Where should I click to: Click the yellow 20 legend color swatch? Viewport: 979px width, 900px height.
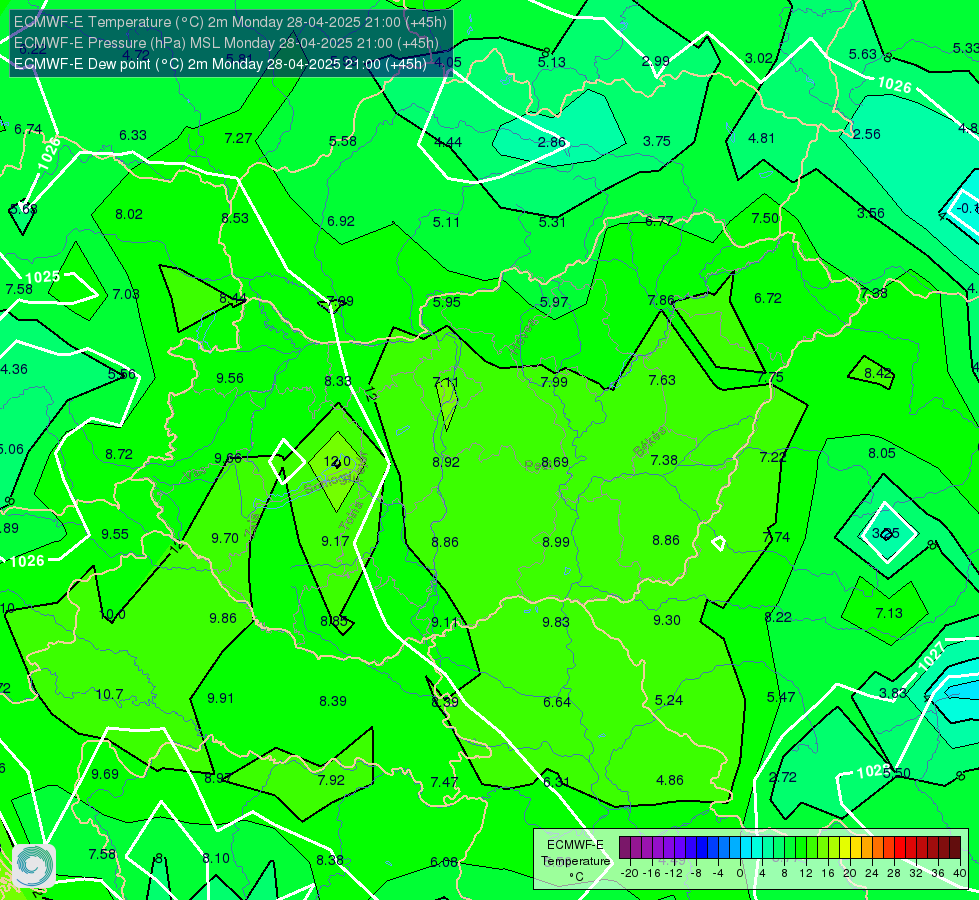(845, 848)
